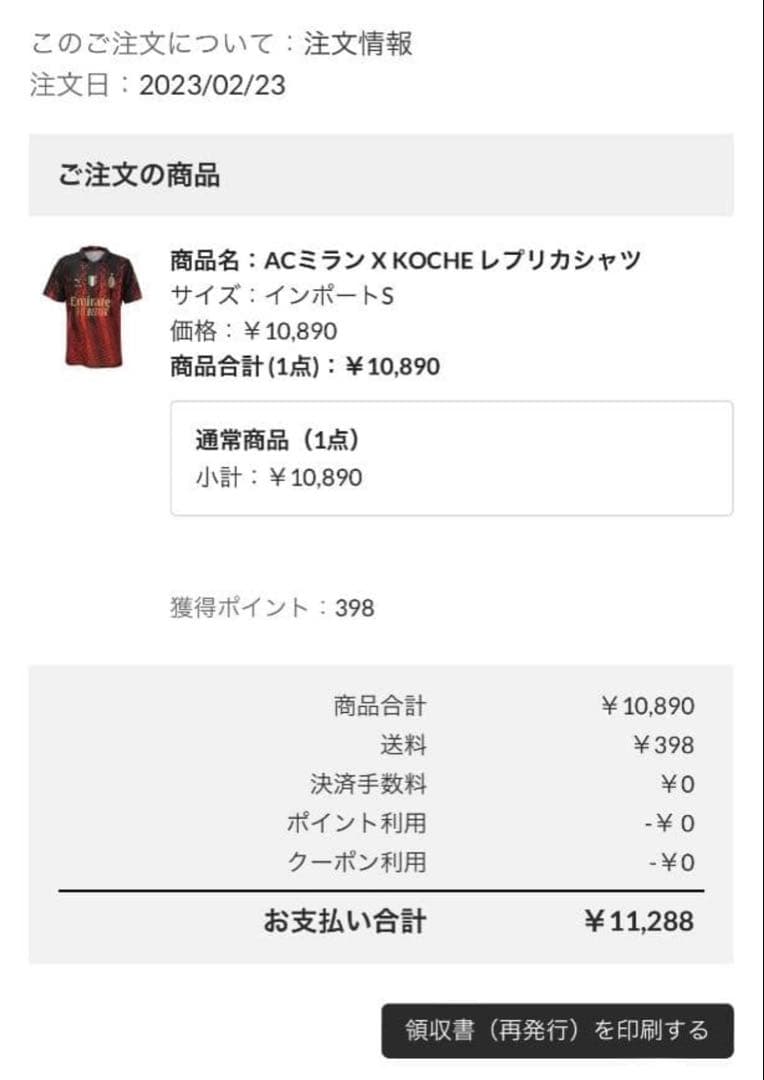Click the 送料 shipping fee label
764x1080 pixels.
[402, 745]
